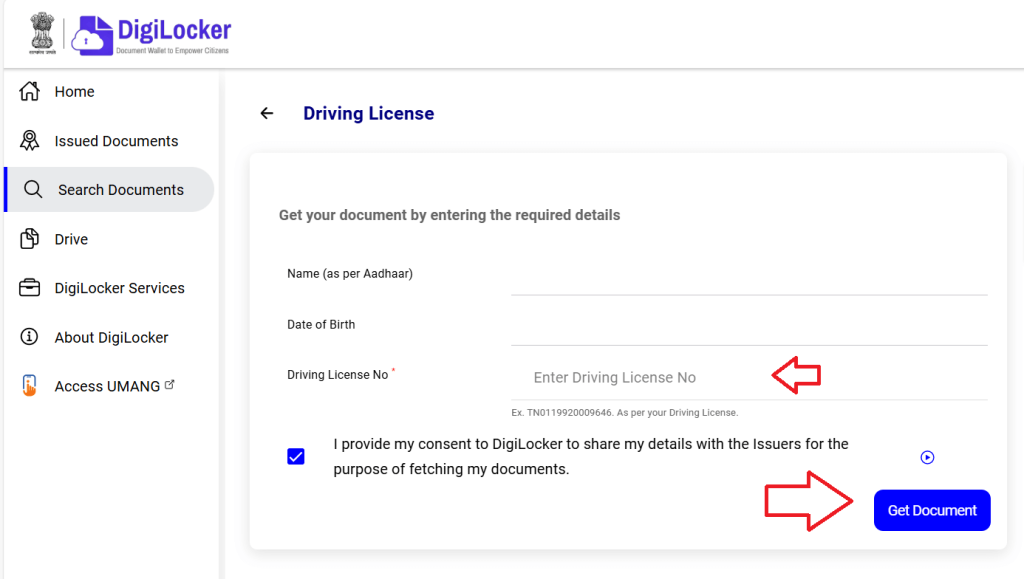Viewport: 1024px width, 579px height.
Task: Click the Date of Birth field
Action: coord(748,328)
